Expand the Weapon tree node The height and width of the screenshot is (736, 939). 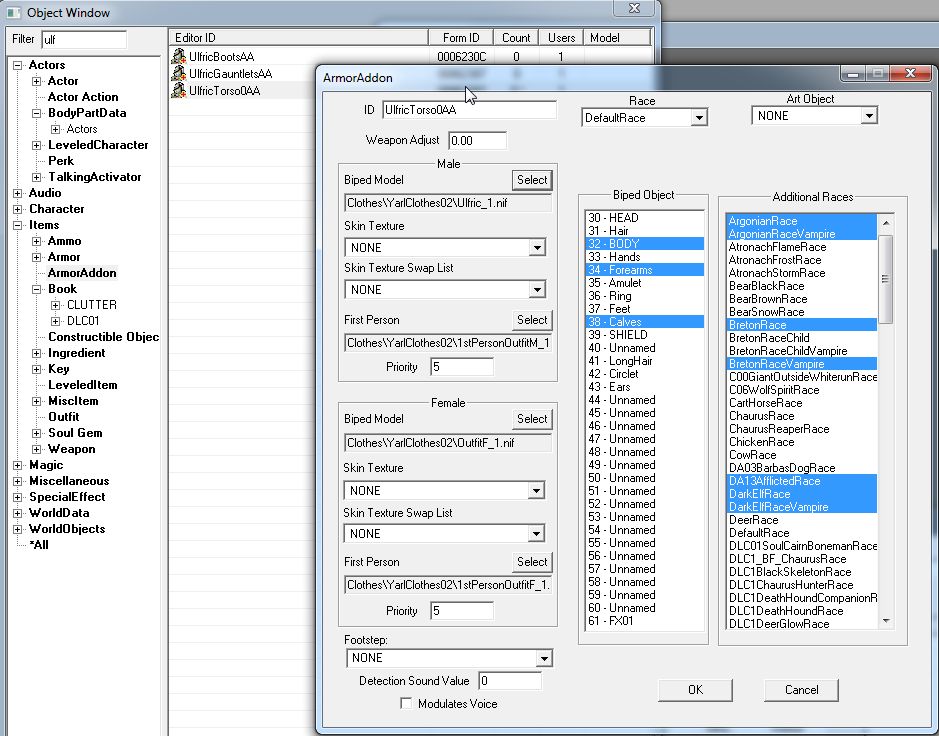pos(37,449)
